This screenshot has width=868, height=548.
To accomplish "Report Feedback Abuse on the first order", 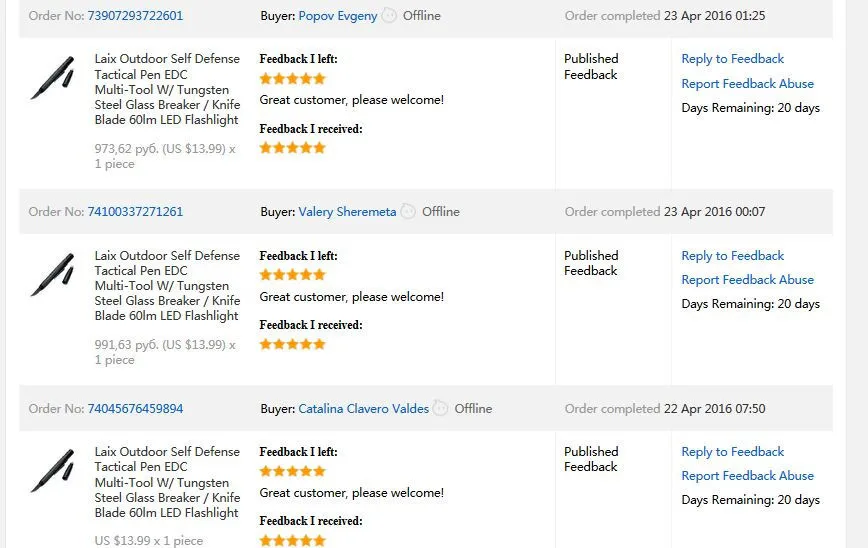I will pos(747,84).
